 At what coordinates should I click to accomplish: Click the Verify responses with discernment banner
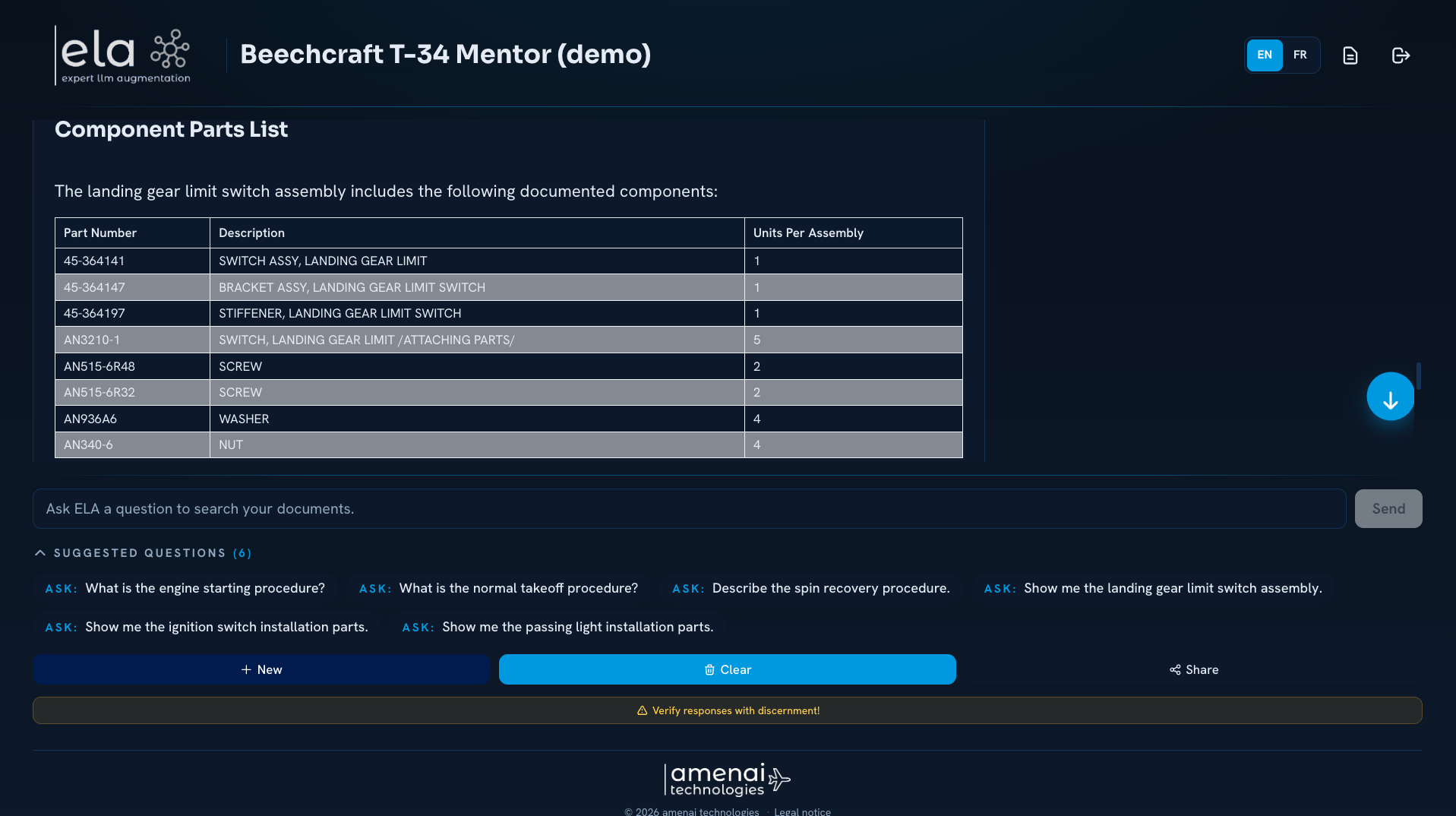tap(728, 710)
